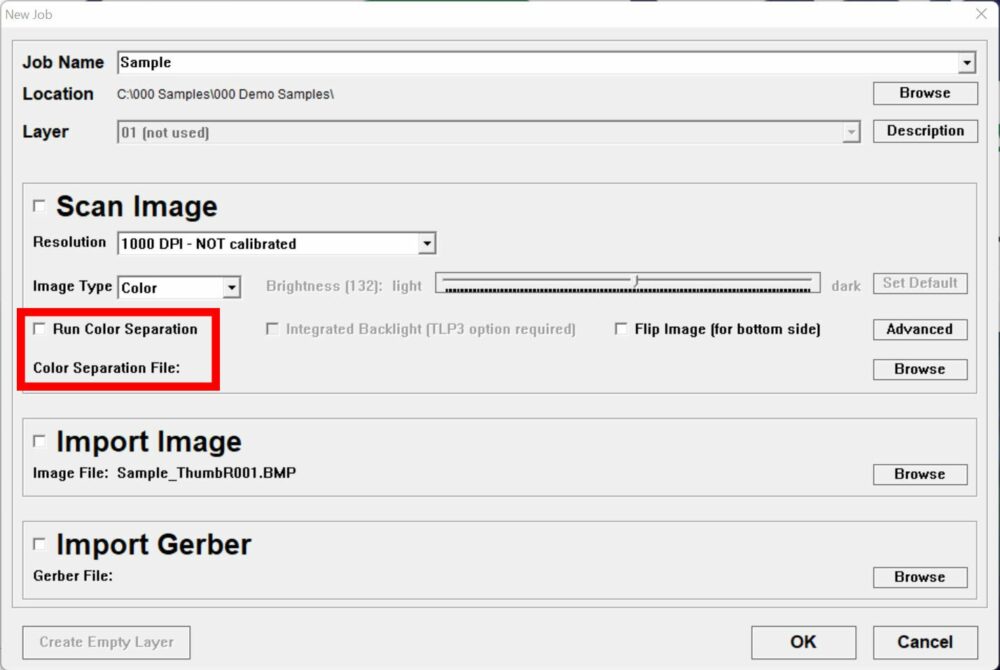Click the "Layer" label
Screen dimensions: 1000x670
pyautogui.click(x=45, y=132)
